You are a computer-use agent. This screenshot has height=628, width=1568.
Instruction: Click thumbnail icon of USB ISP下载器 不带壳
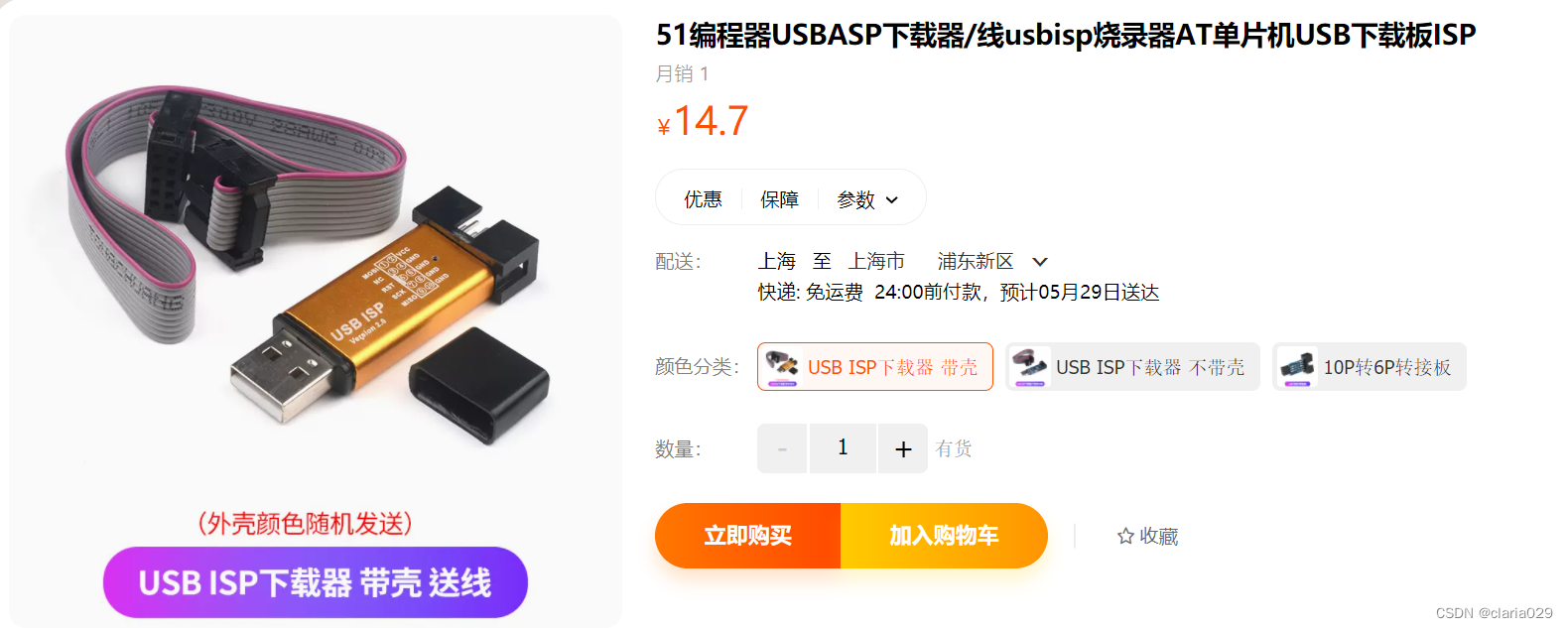coord(1030,367)
